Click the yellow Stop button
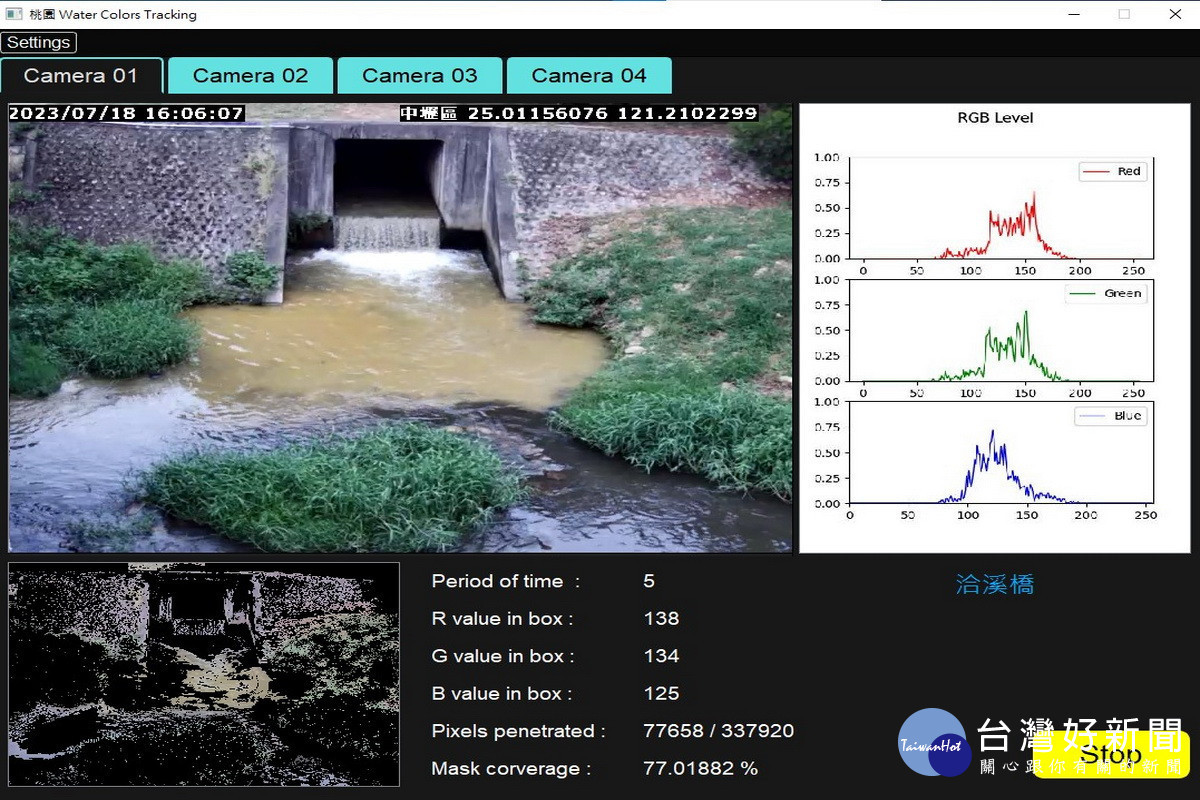The height and width of the screenshot is (800, 1200). pyautogui.click(x=1111, y=754)
